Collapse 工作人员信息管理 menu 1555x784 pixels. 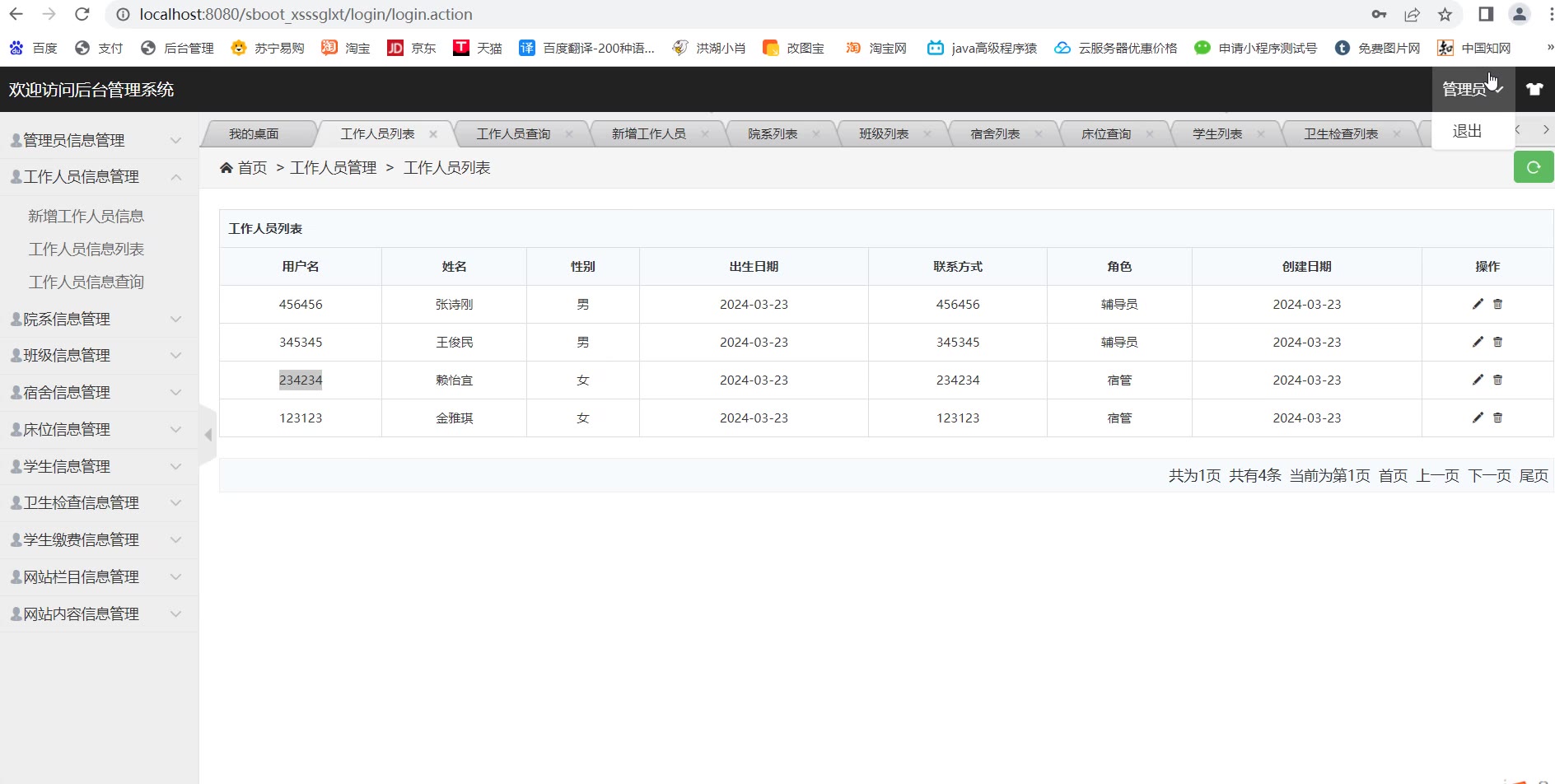click(x=99, y=177)
